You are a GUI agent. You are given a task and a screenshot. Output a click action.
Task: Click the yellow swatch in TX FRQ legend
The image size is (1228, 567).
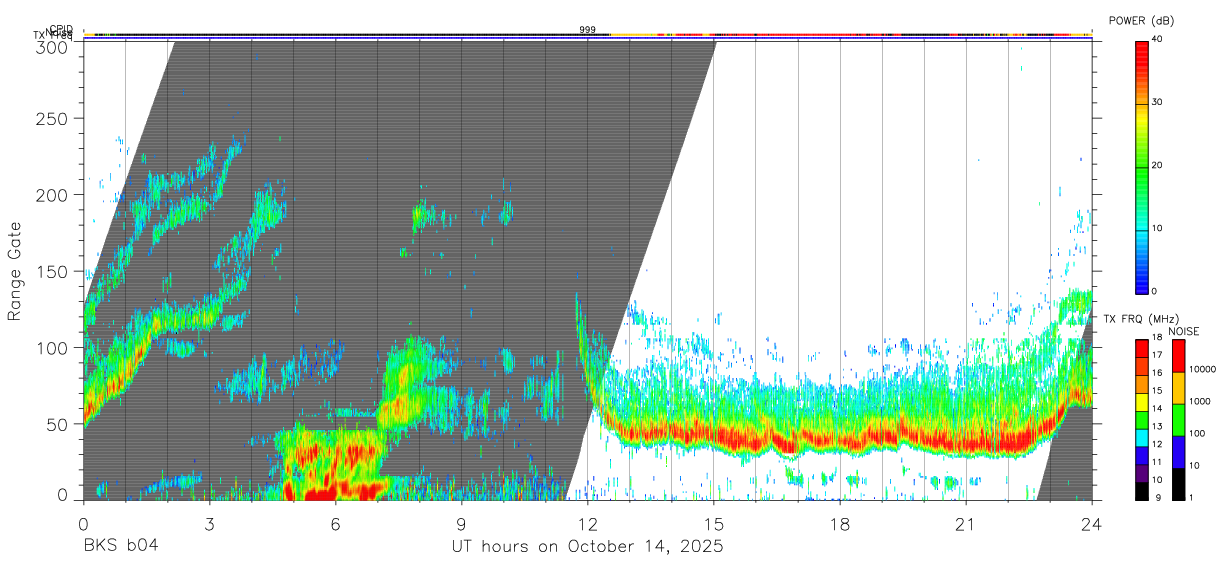point(1141,403)
